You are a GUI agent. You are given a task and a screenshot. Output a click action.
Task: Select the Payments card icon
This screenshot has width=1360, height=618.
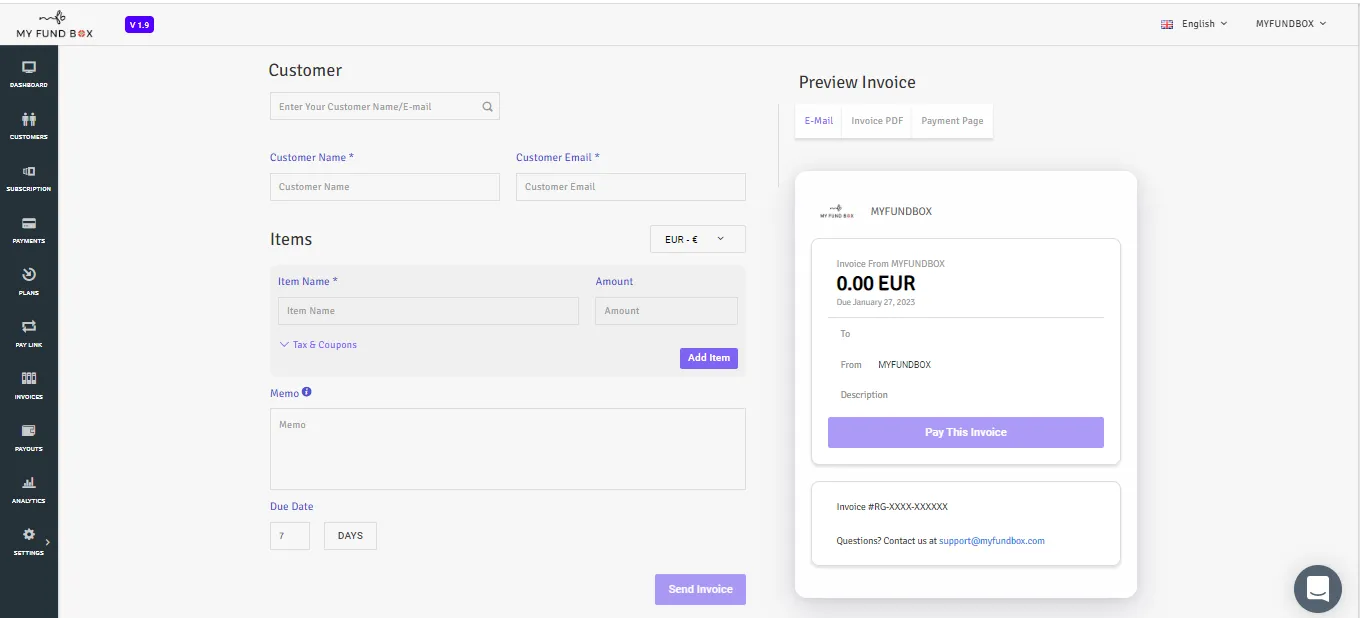(x=29, y=223)
